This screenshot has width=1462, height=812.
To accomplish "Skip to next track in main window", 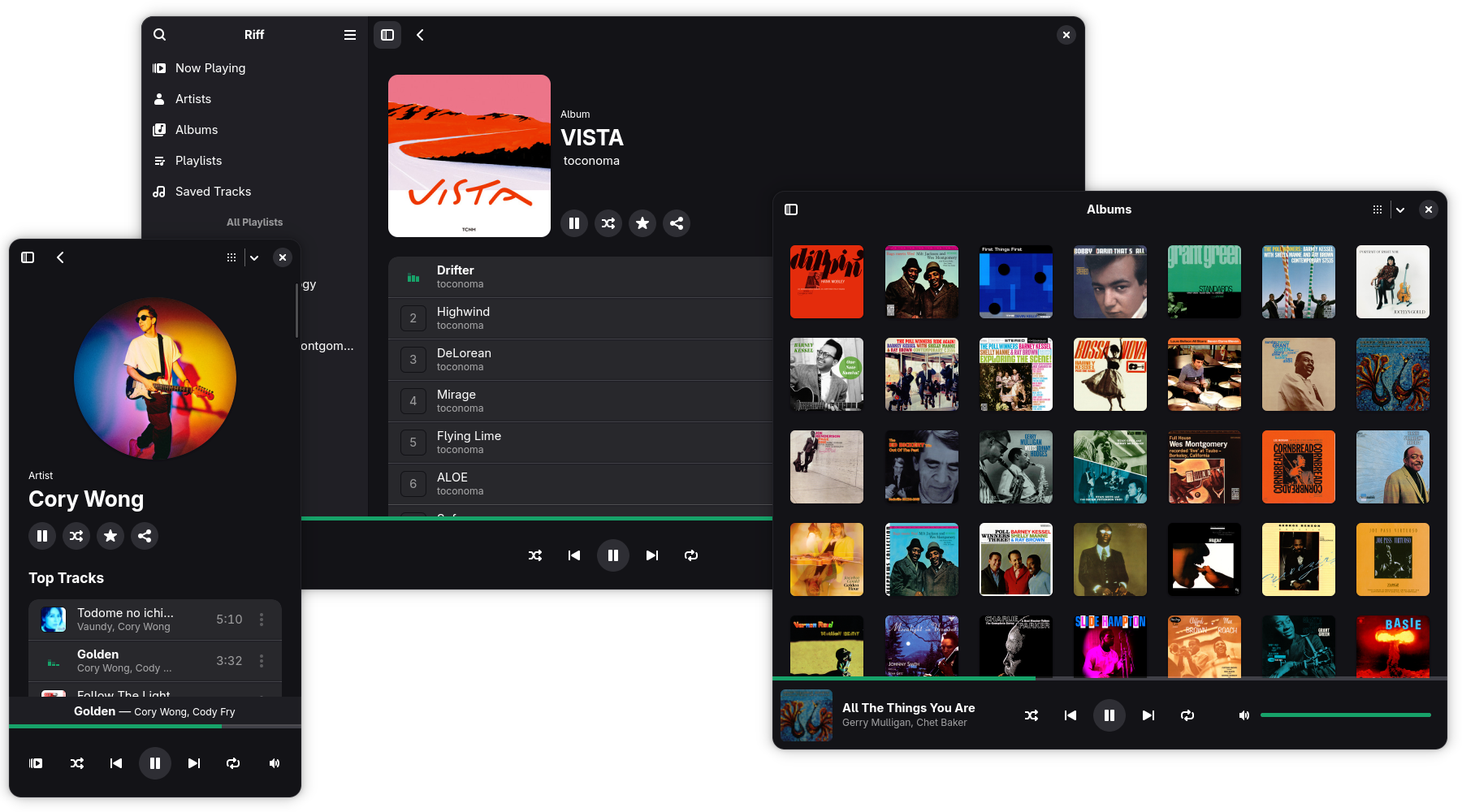I will (x=652, y=555).
